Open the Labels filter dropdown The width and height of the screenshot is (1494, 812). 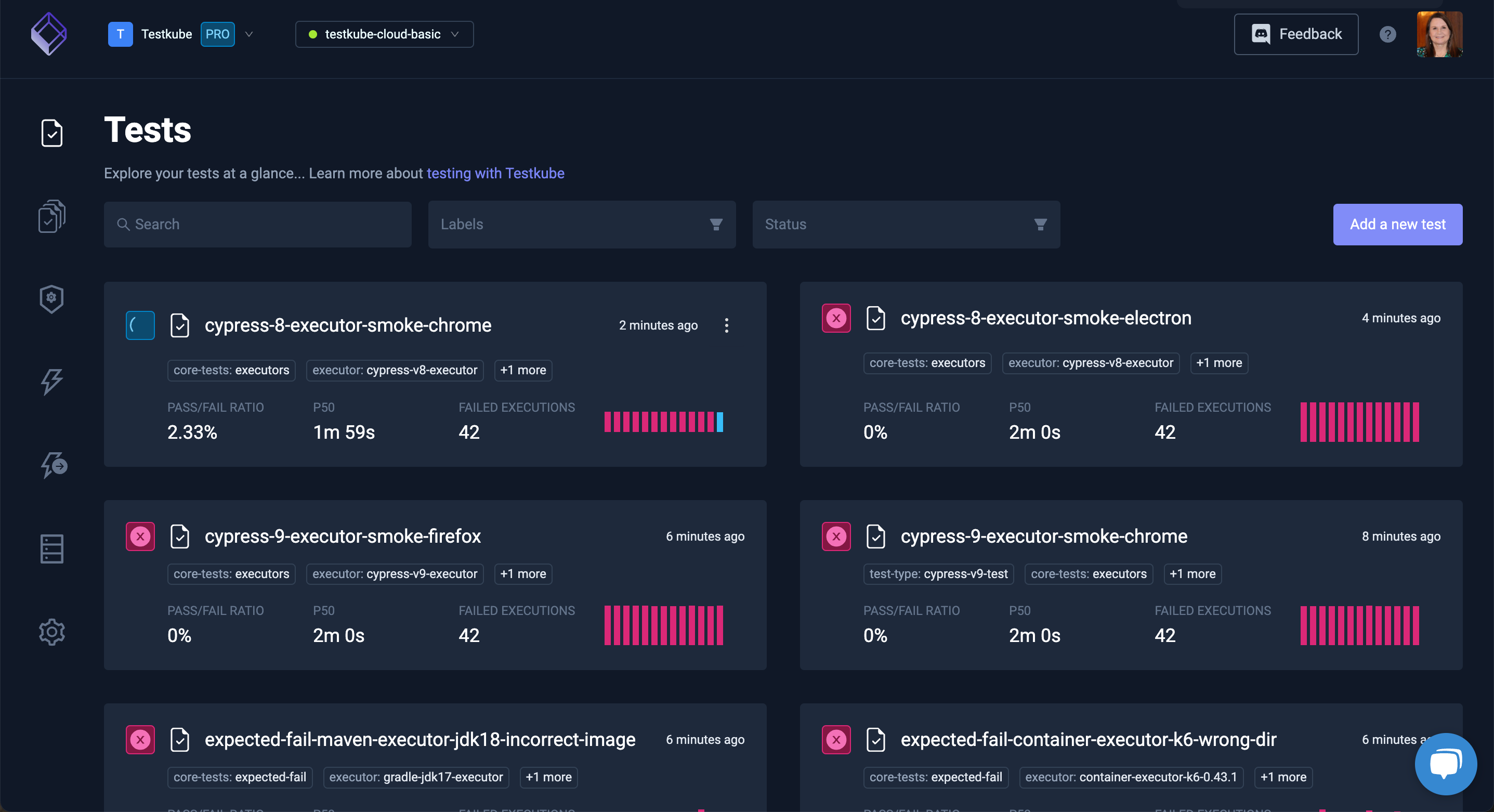[582, 225]
